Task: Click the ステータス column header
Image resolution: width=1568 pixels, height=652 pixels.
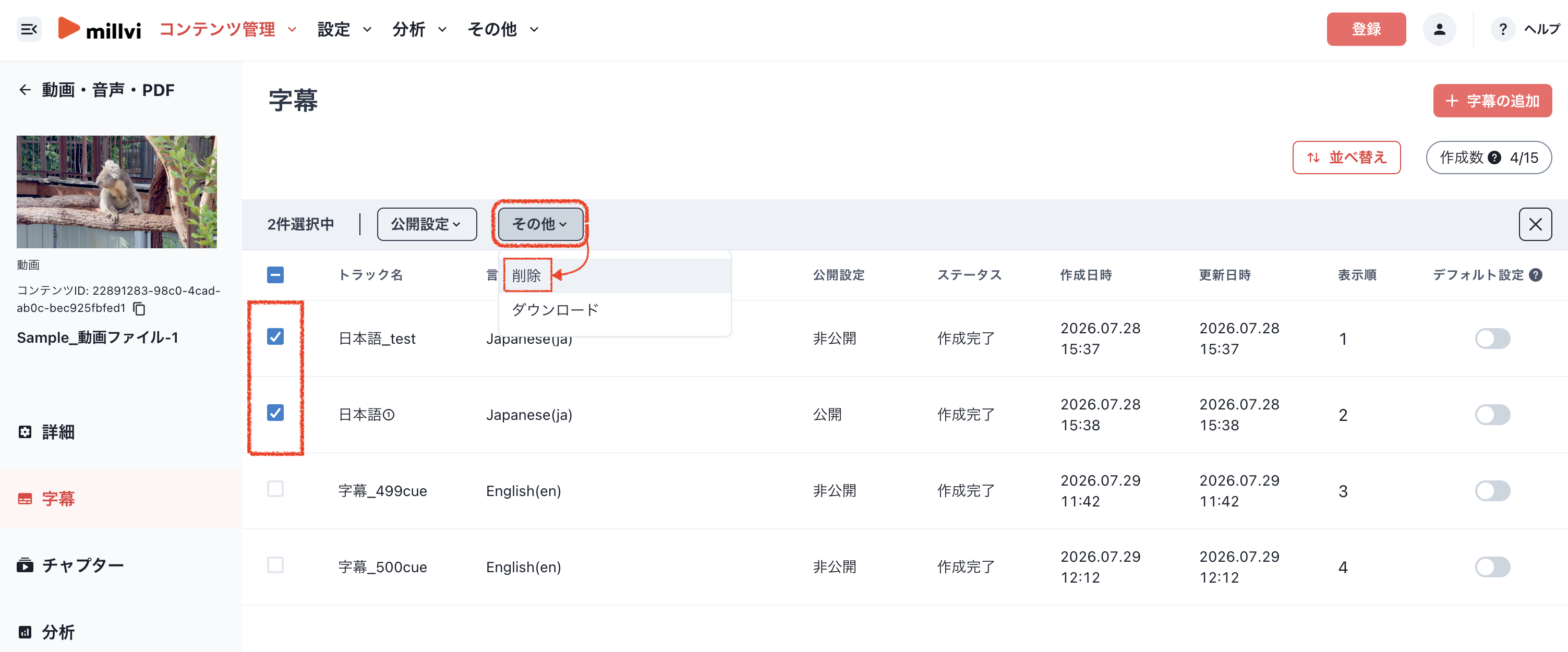Action: 969,275
